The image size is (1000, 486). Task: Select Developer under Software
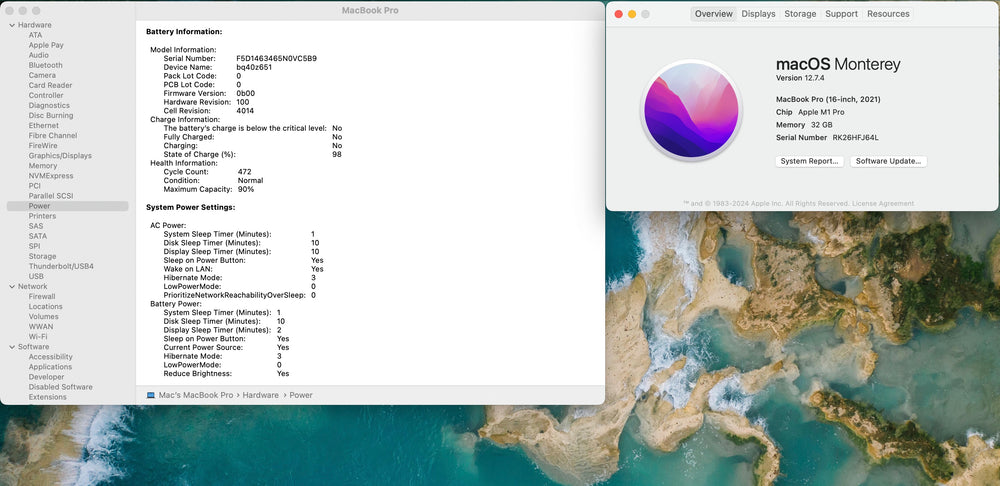[47, 377]
